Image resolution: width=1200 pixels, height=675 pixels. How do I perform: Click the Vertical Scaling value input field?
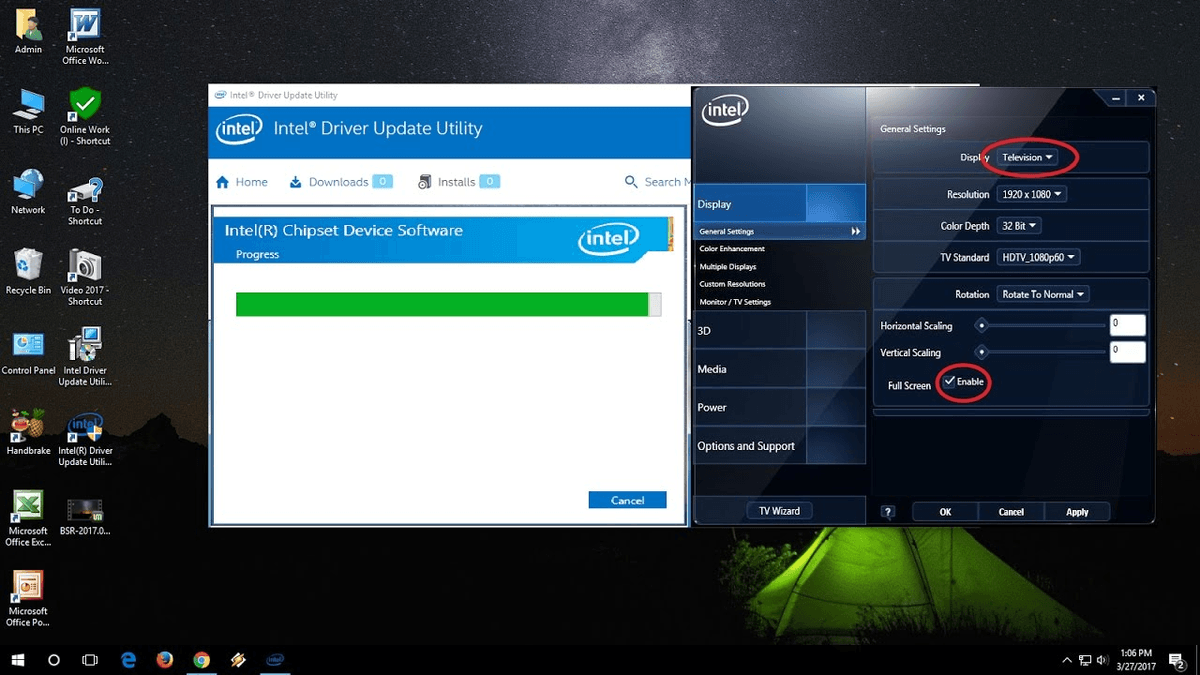point(1126,351)
